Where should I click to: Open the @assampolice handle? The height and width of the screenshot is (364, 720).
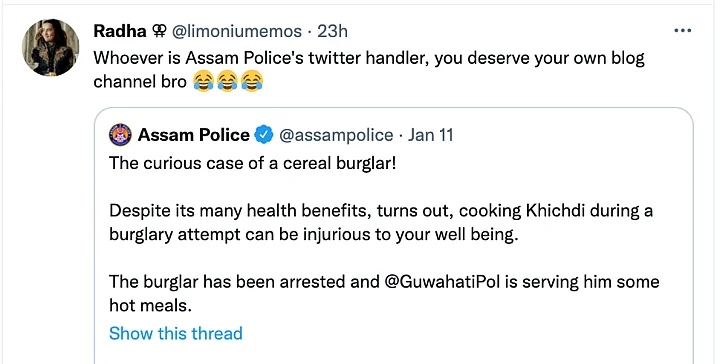336,135
